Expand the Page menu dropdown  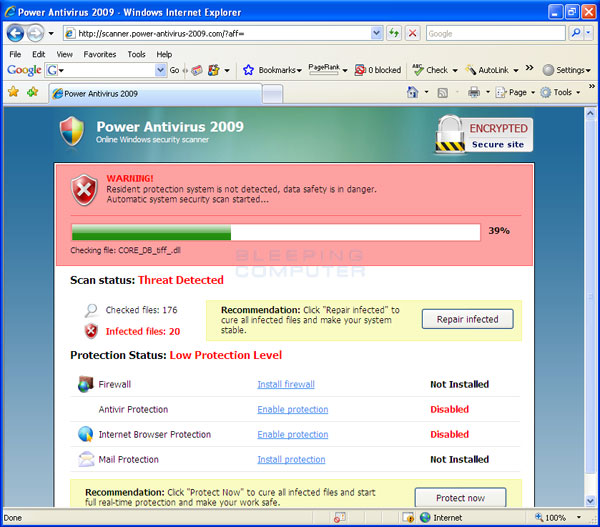click(x=515, y=92)
